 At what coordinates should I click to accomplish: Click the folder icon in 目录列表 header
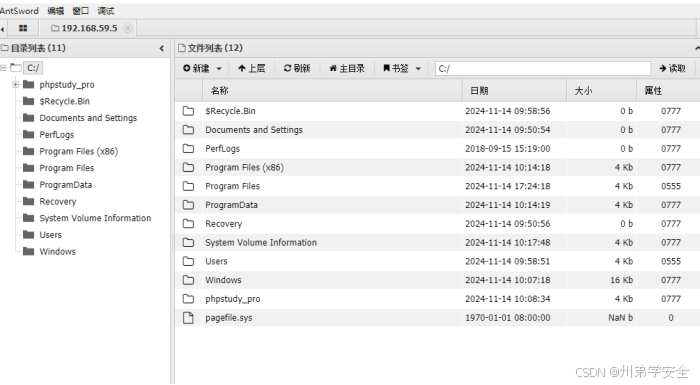(4, 48)
